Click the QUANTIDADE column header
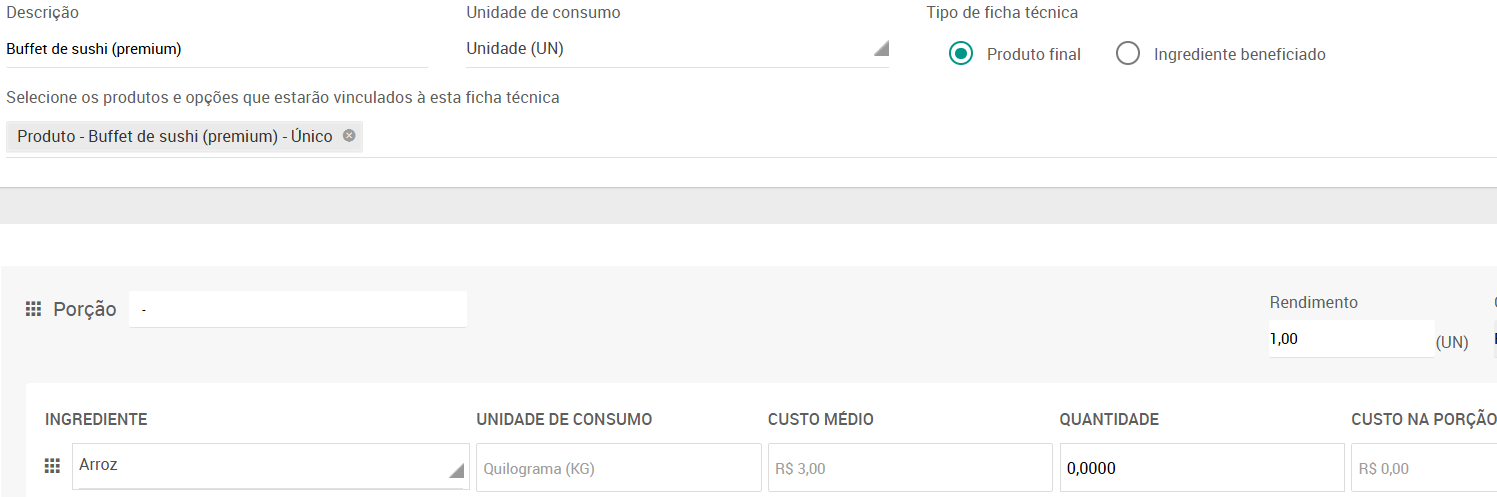1497x497 pixels. [1109, 420]
